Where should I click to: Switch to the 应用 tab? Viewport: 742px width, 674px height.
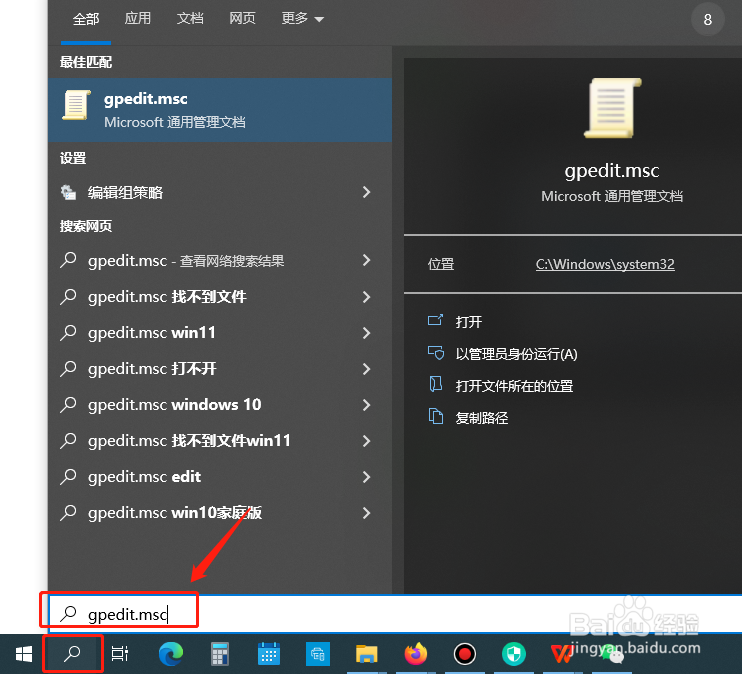(x=138, y=18)
